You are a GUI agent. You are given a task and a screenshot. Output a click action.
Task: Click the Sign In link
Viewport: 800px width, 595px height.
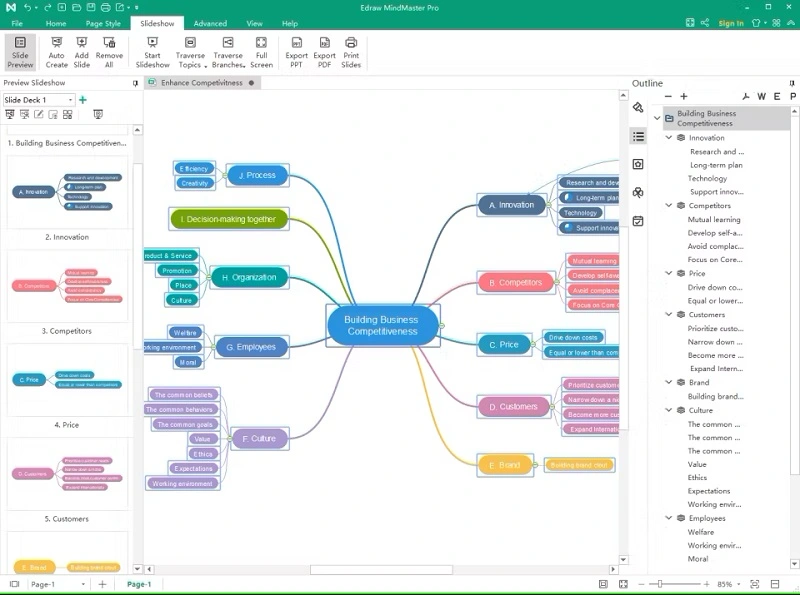point(731,23)
